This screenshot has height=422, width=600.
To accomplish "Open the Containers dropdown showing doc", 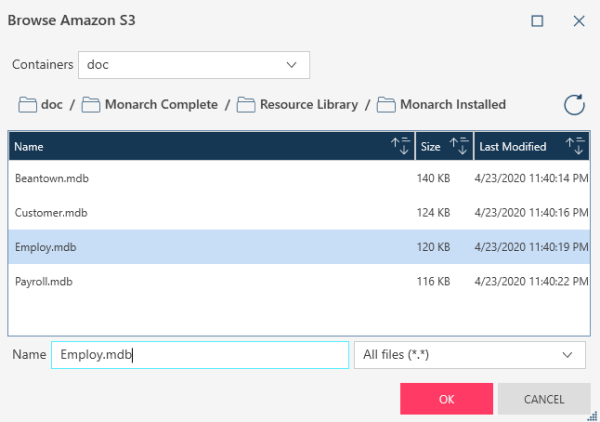I will pos(194,65).
